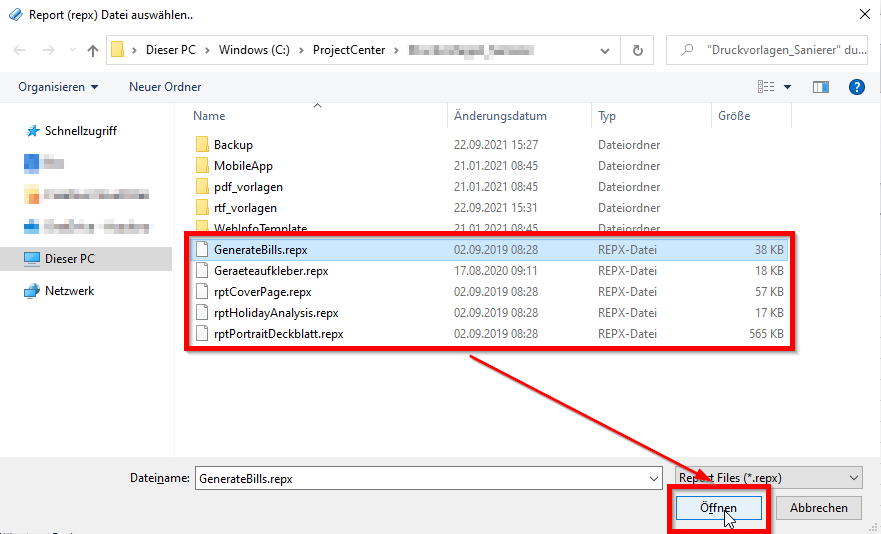This screenshot has width=881, height=534.
Task: Expand the Organisieren menu
Action: [58, 87]
